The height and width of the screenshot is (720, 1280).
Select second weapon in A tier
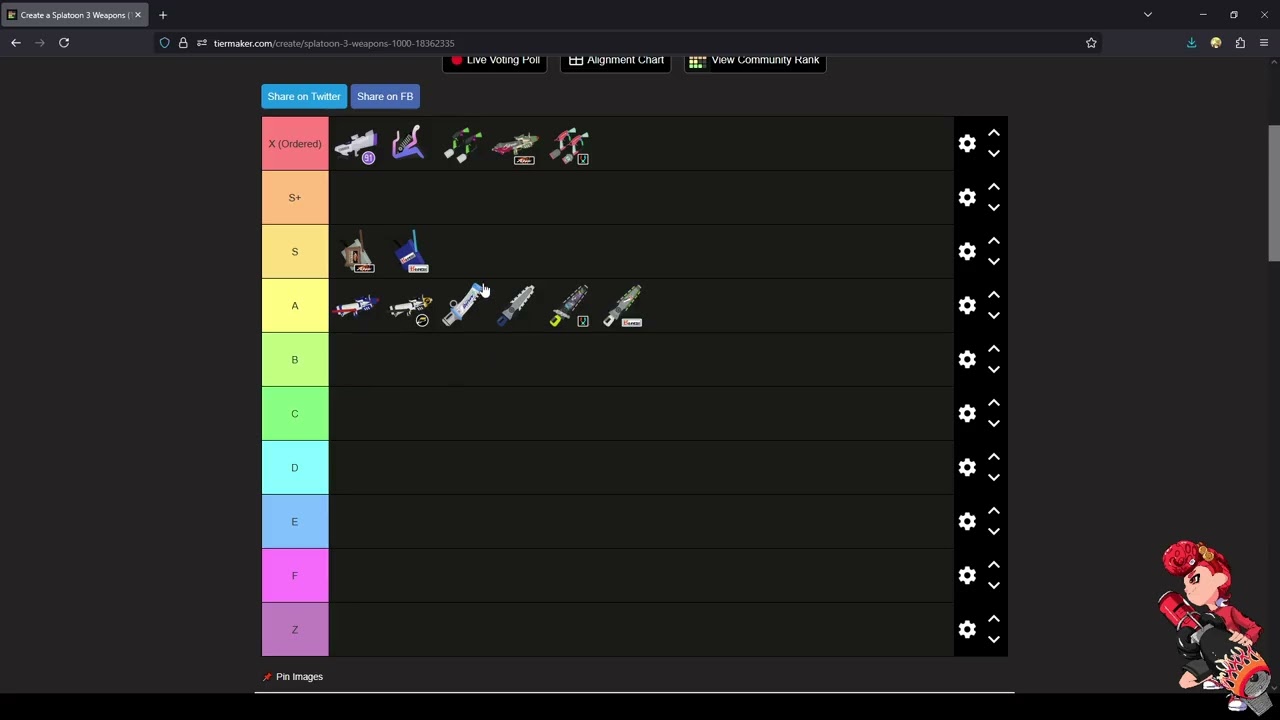tap(410, 308)
